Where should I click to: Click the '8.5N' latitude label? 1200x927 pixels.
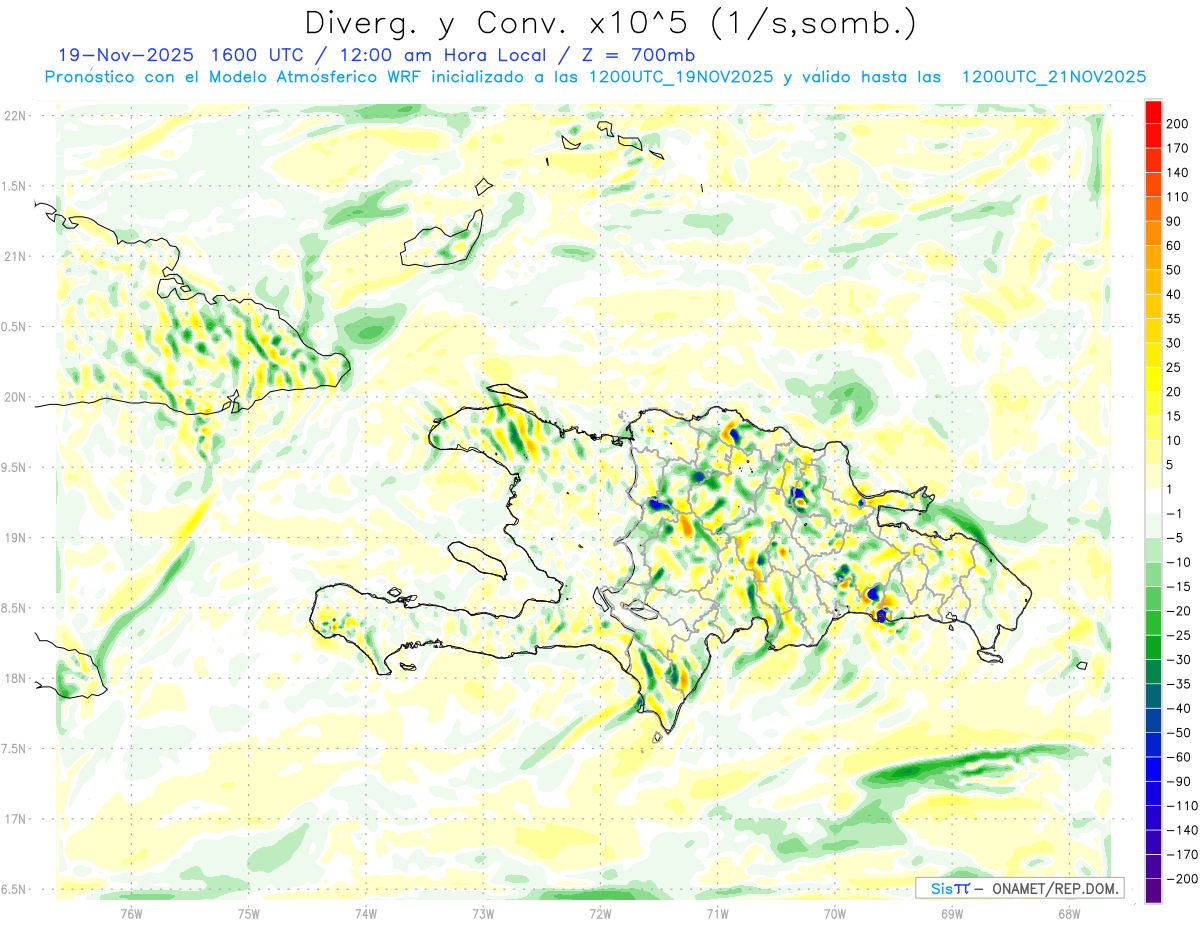point(15,608)
